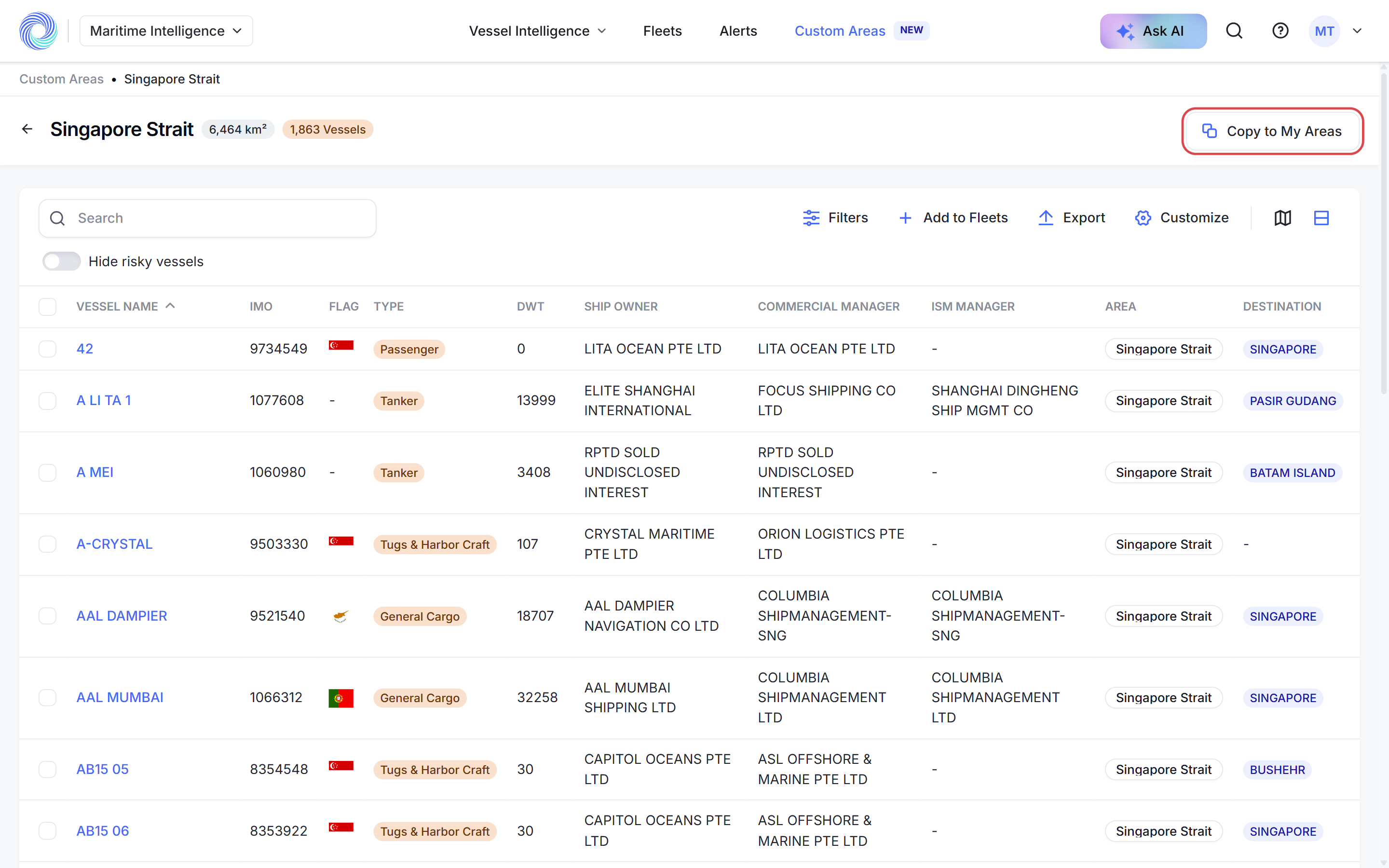Switch to table list view icon

pyautogui.click(x=1321, y=218)
